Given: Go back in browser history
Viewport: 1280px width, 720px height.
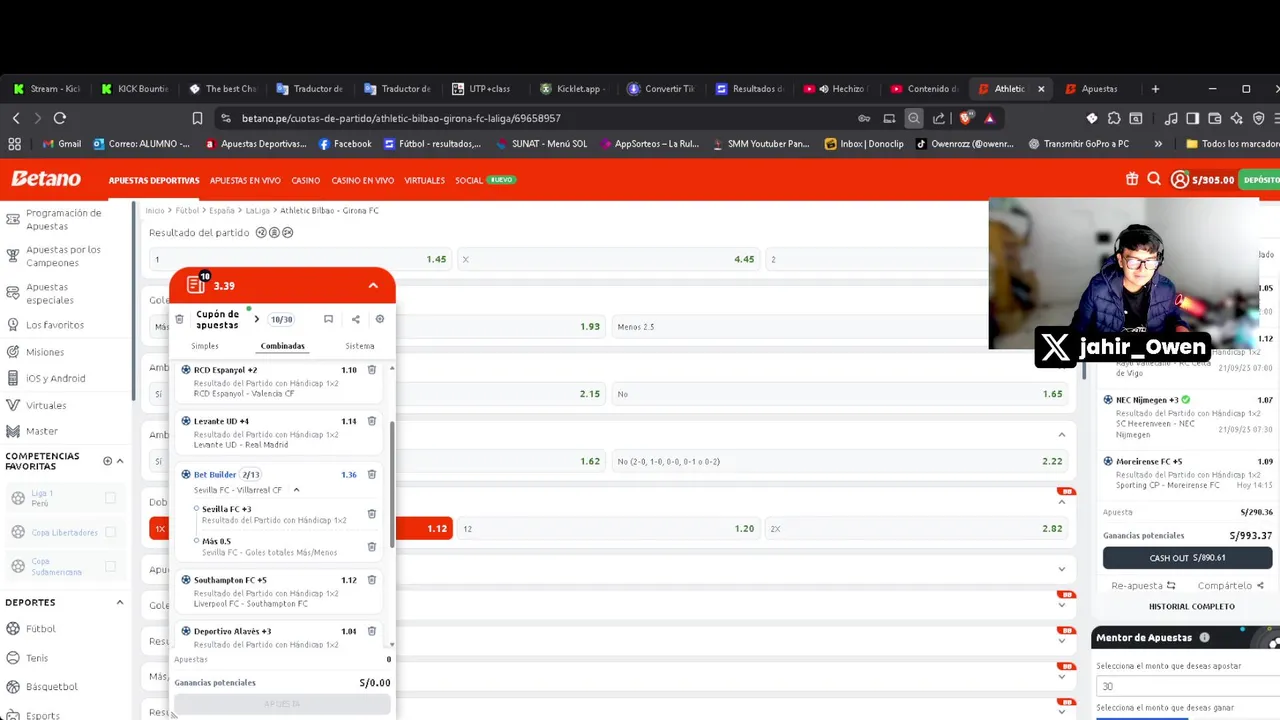Looking at the screenshot, I should 16,118.
